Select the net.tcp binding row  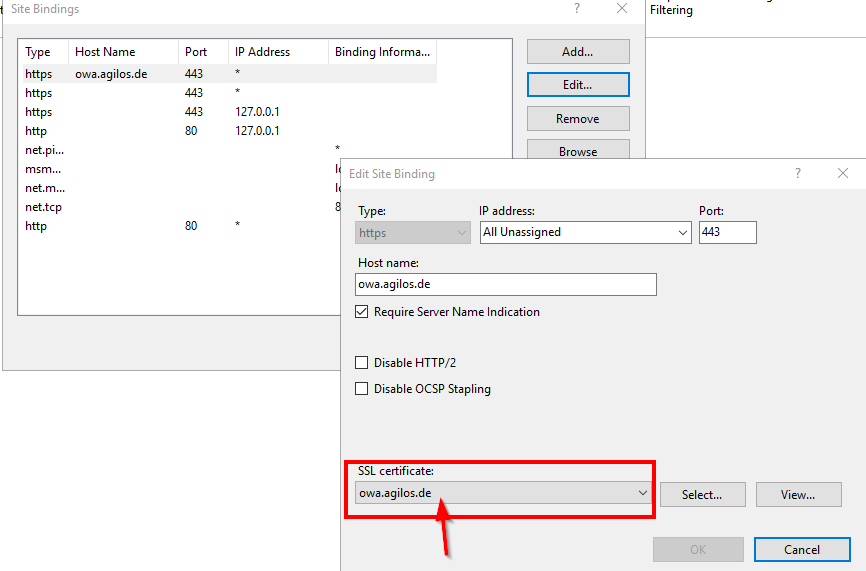pos(179,207)
